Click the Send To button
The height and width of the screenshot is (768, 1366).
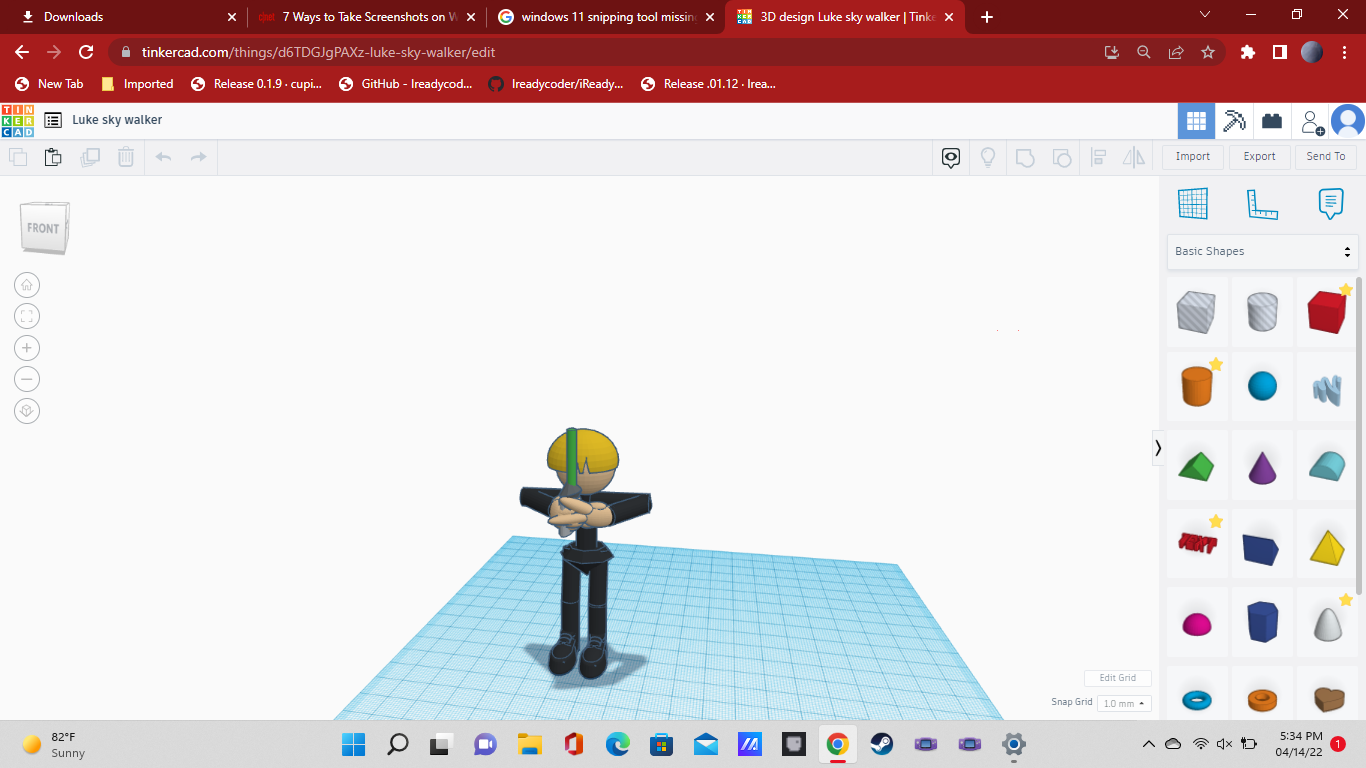click(1326, 156)
